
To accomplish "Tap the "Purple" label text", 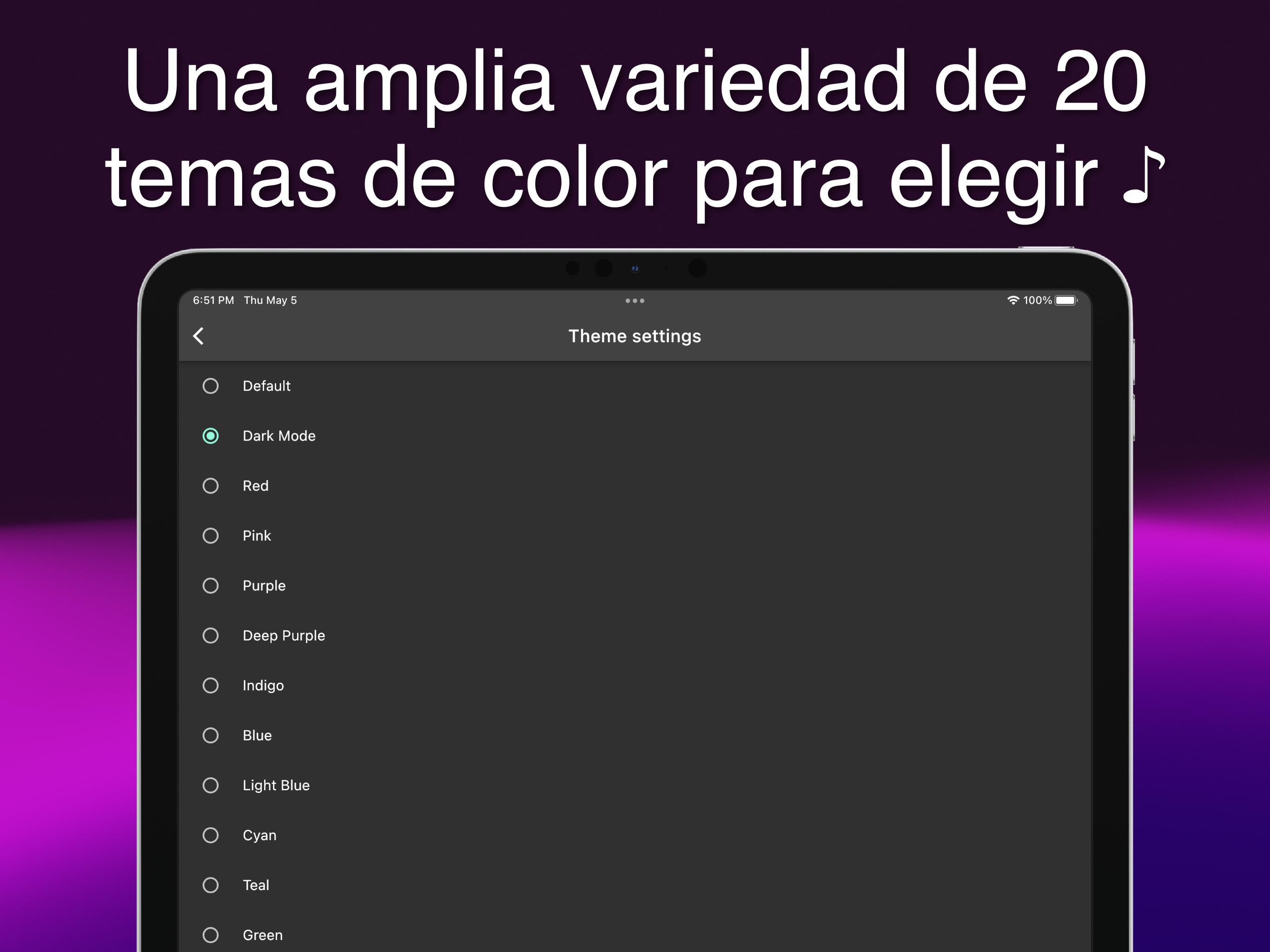I will coord(264,586).
